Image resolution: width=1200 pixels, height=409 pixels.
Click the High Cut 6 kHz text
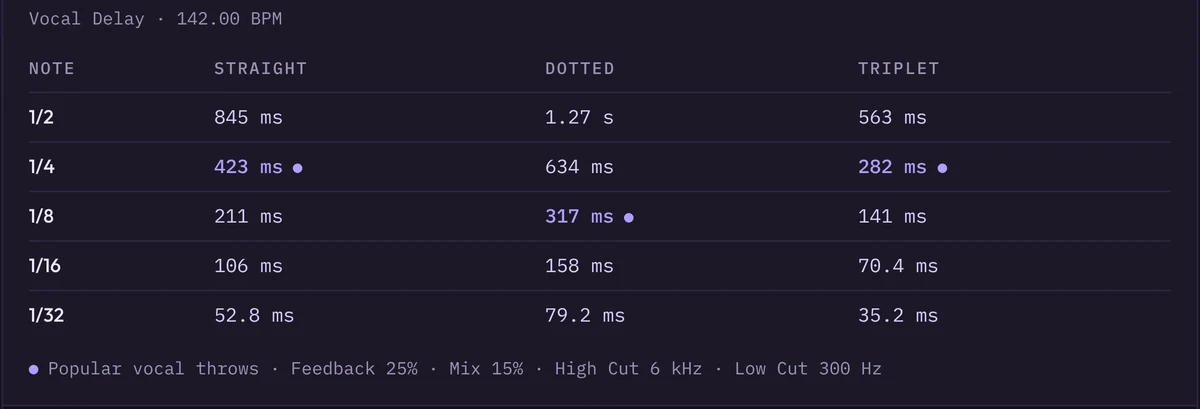pyautogui.click(x=628, y=369)
